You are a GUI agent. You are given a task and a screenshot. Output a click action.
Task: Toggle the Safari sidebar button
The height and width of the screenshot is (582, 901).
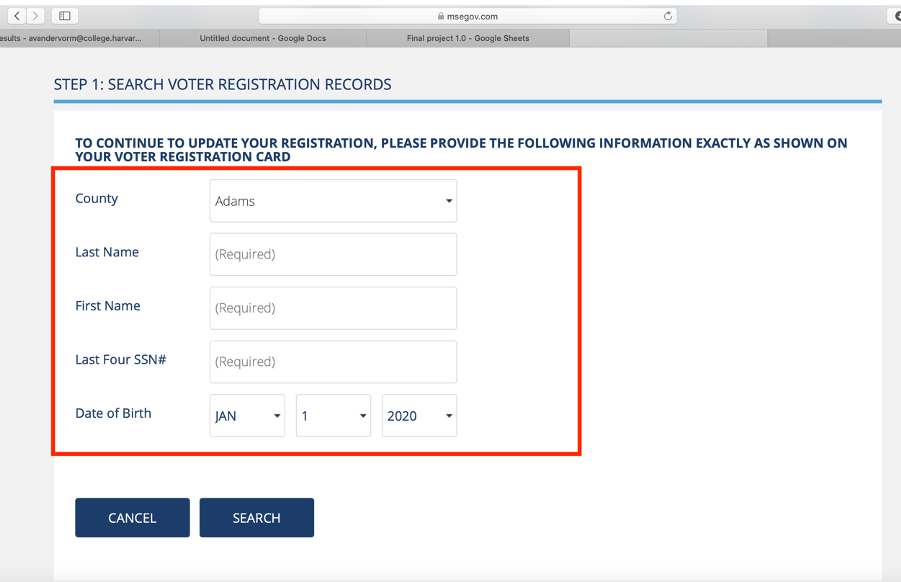[x=65, y=16]
